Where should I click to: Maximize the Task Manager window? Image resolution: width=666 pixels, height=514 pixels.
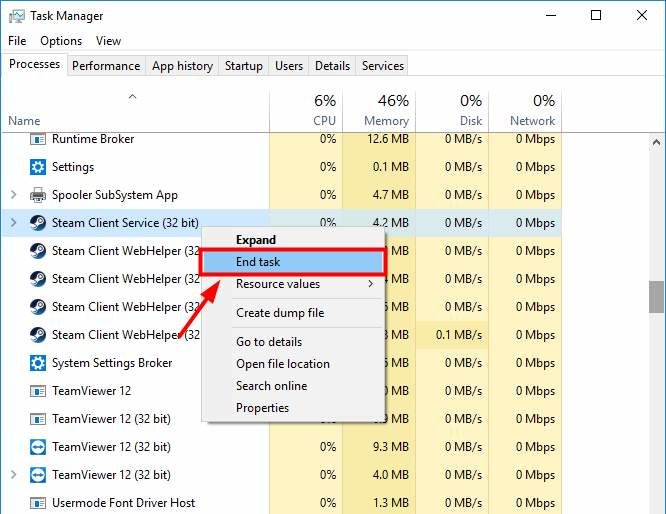coord(596,16)
